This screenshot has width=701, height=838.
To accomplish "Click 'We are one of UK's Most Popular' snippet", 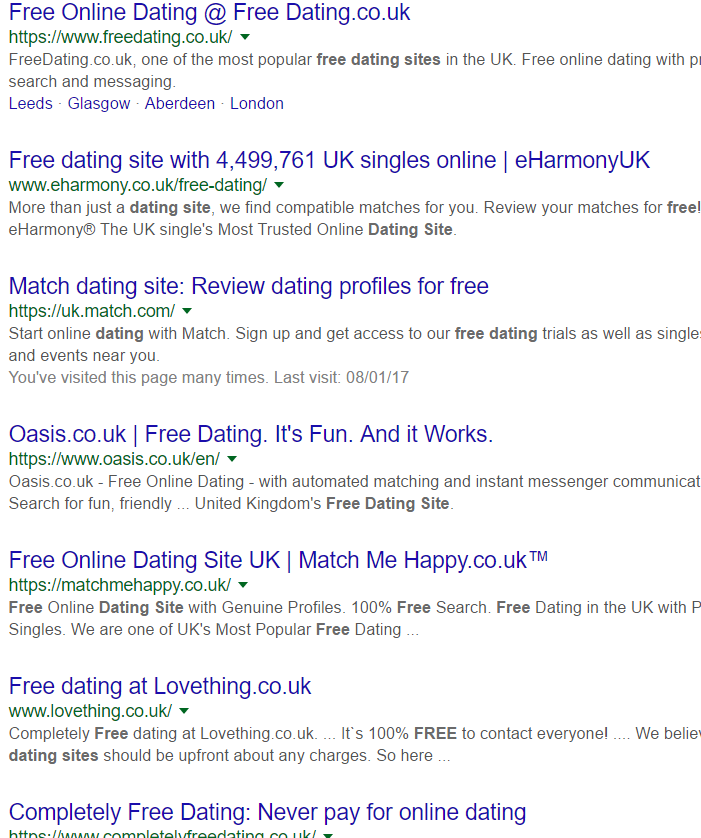I will tap(191, 630).
